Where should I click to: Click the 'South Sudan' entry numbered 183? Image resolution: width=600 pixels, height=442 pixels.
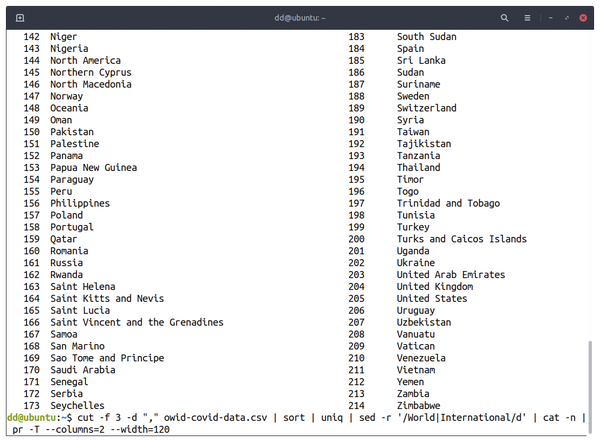426,37
